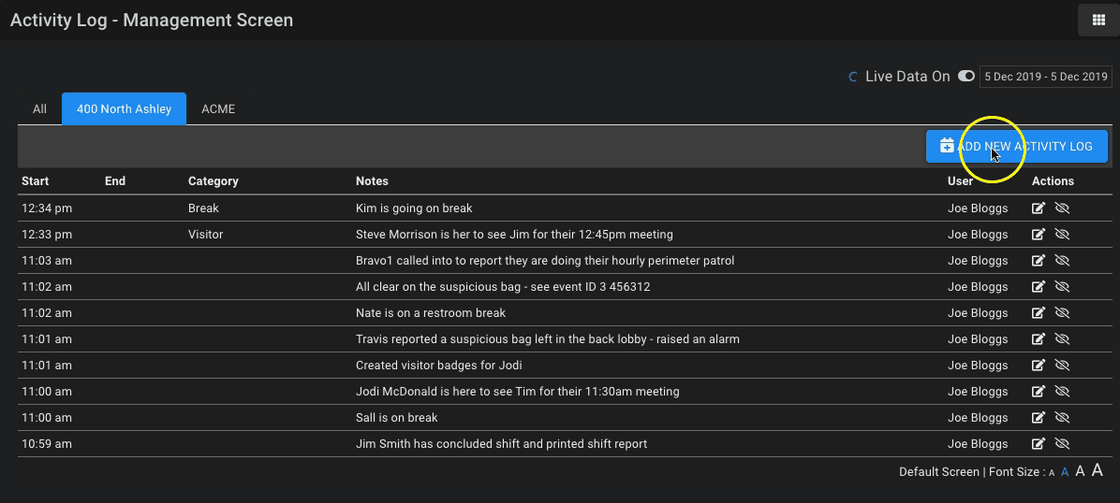The image size is (1120, 503).
Task: Sort by the Start column header
Action: 36,181
